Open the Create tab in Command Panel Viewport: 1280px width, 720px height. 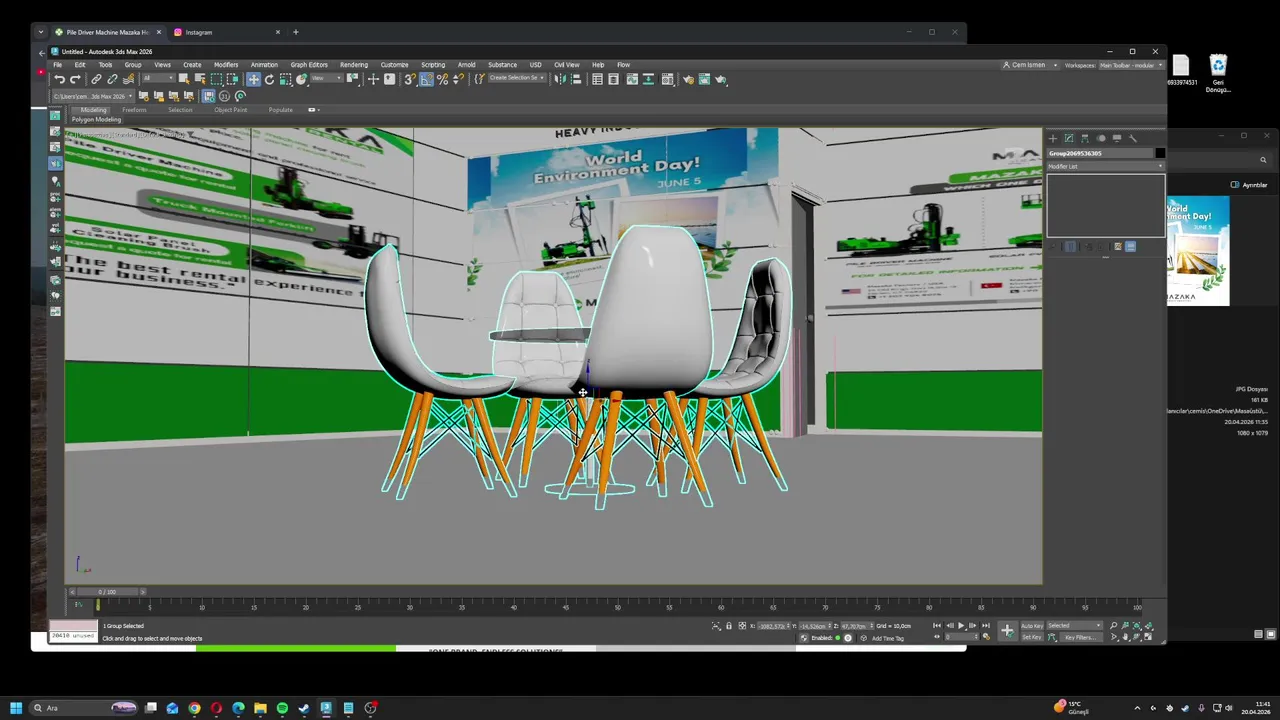pyautogui.click(x=1052, y=138)
